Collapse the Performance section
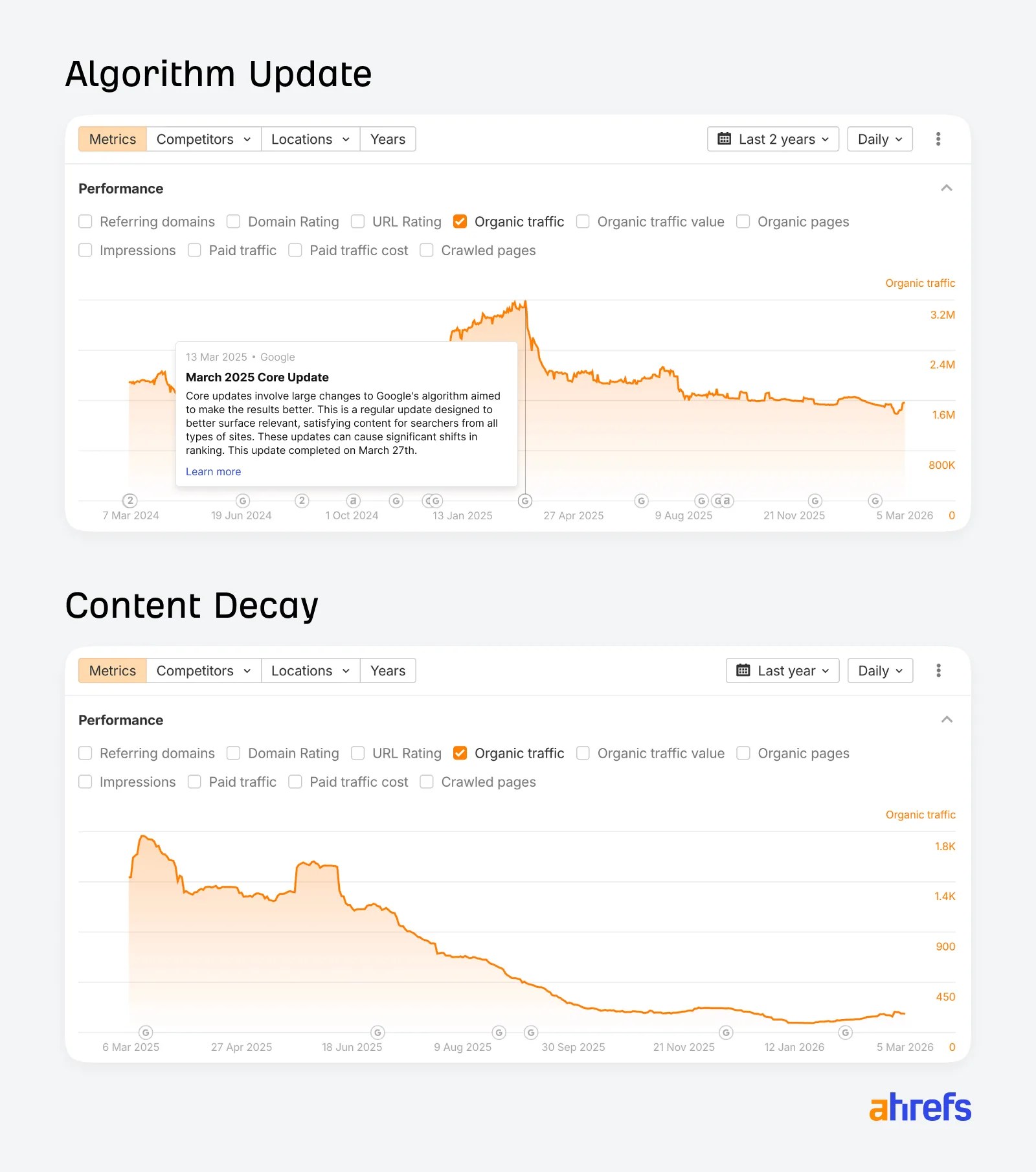This screenshot has height=1172, width=1036. click(947, 188)
